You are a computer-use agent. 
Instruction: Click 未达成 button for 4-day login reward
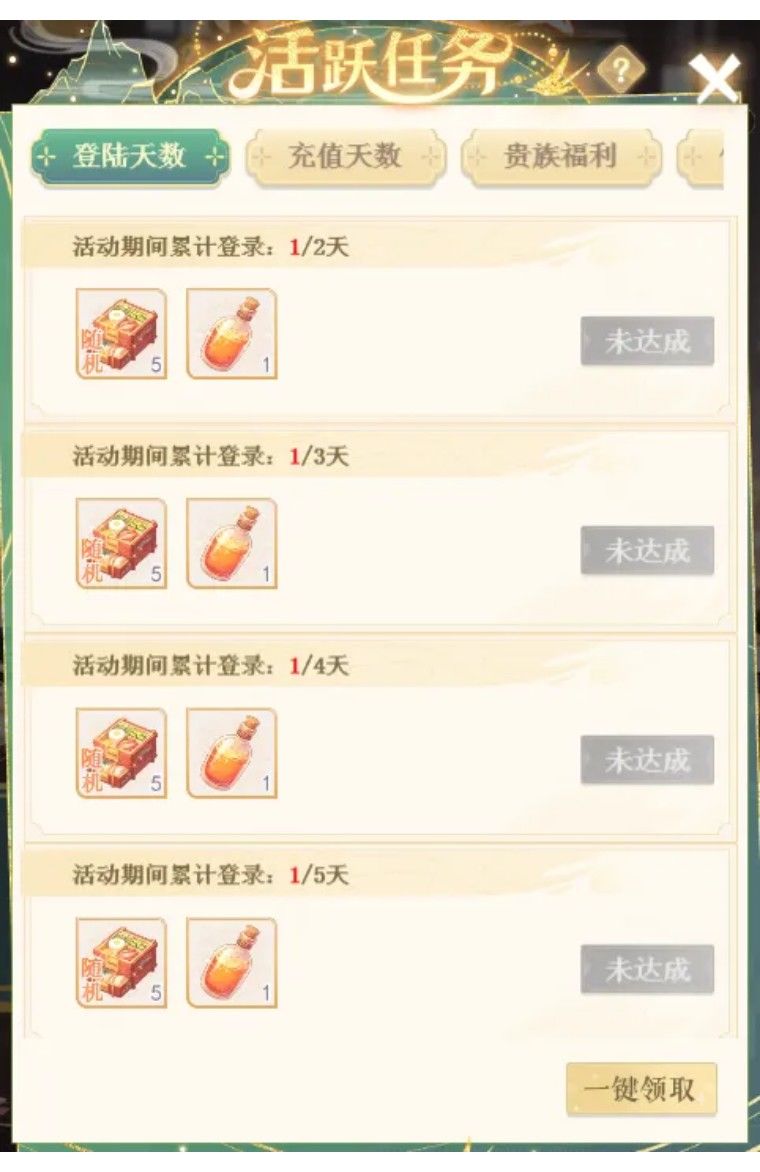click(647, 760)
